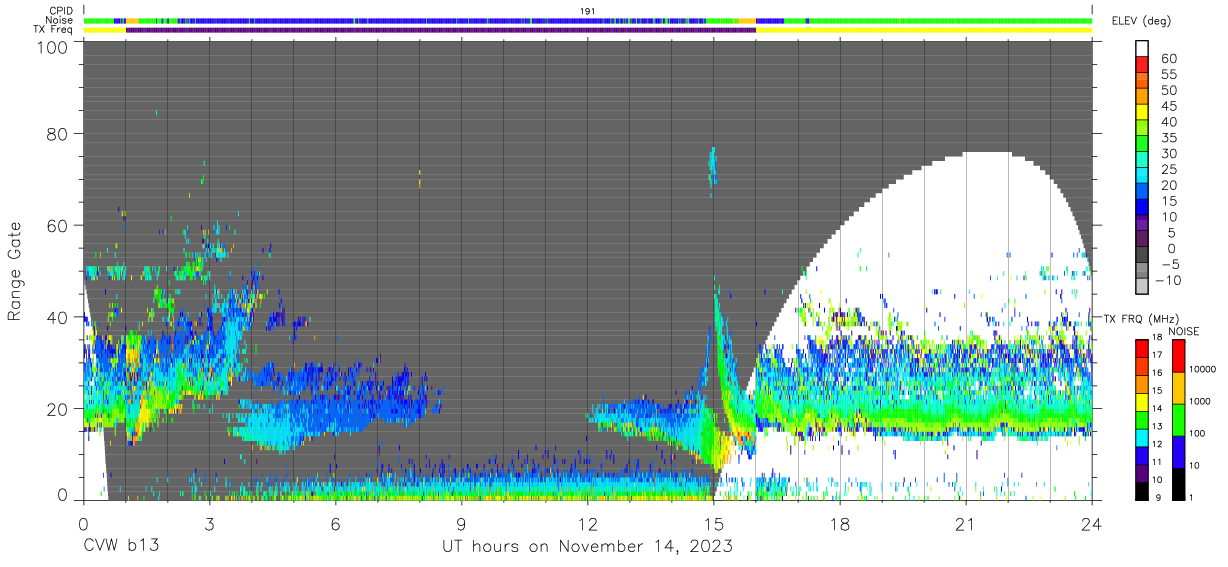Click the '12' tick on the UT hours axis
Viewport: 1228px width, 567px height.
tap(588, 523)
